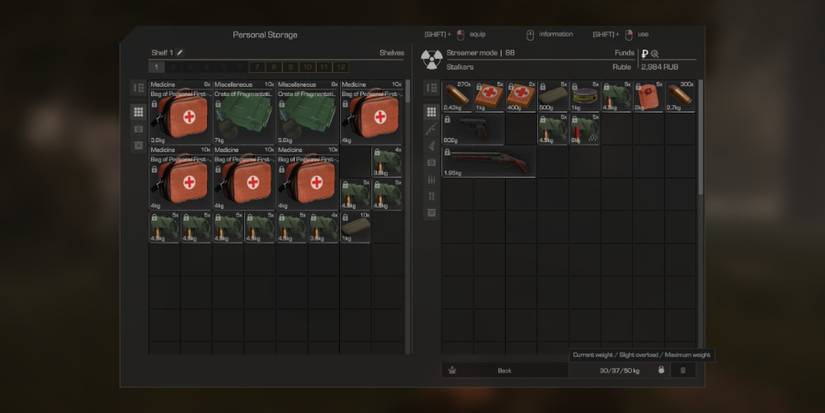Click the weight kettlebell icon

pos(660,370)
